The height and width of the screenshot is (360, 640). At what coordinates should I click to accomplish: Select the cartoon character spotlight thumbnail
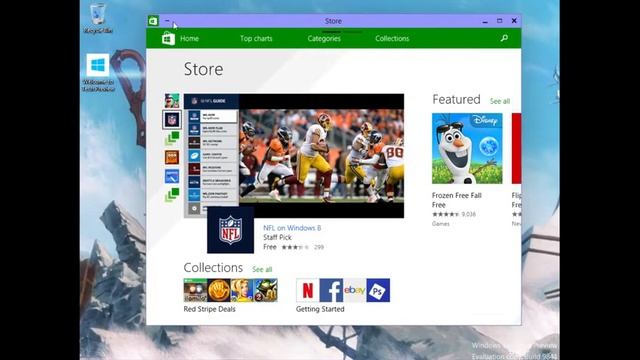172,100
